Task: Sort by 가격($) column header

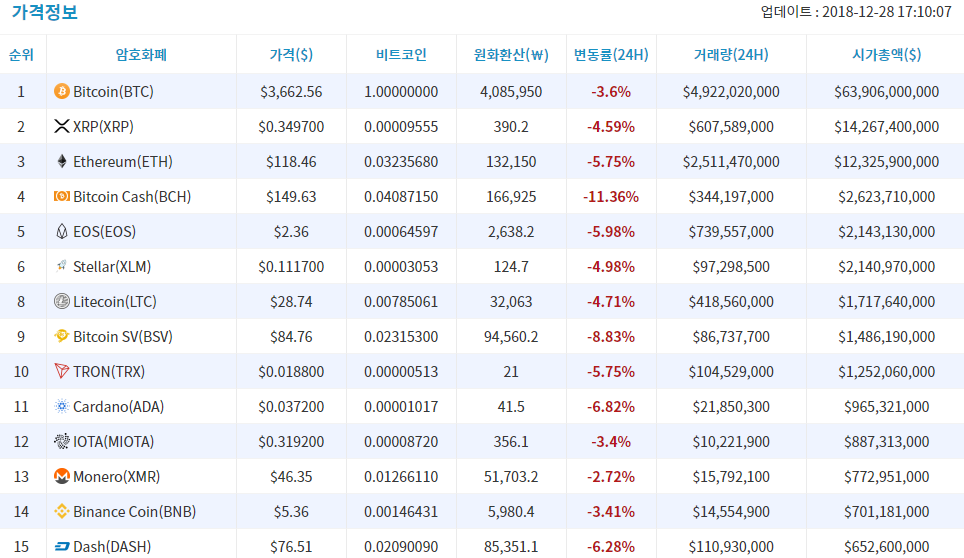Action: [x=291, y=55]
